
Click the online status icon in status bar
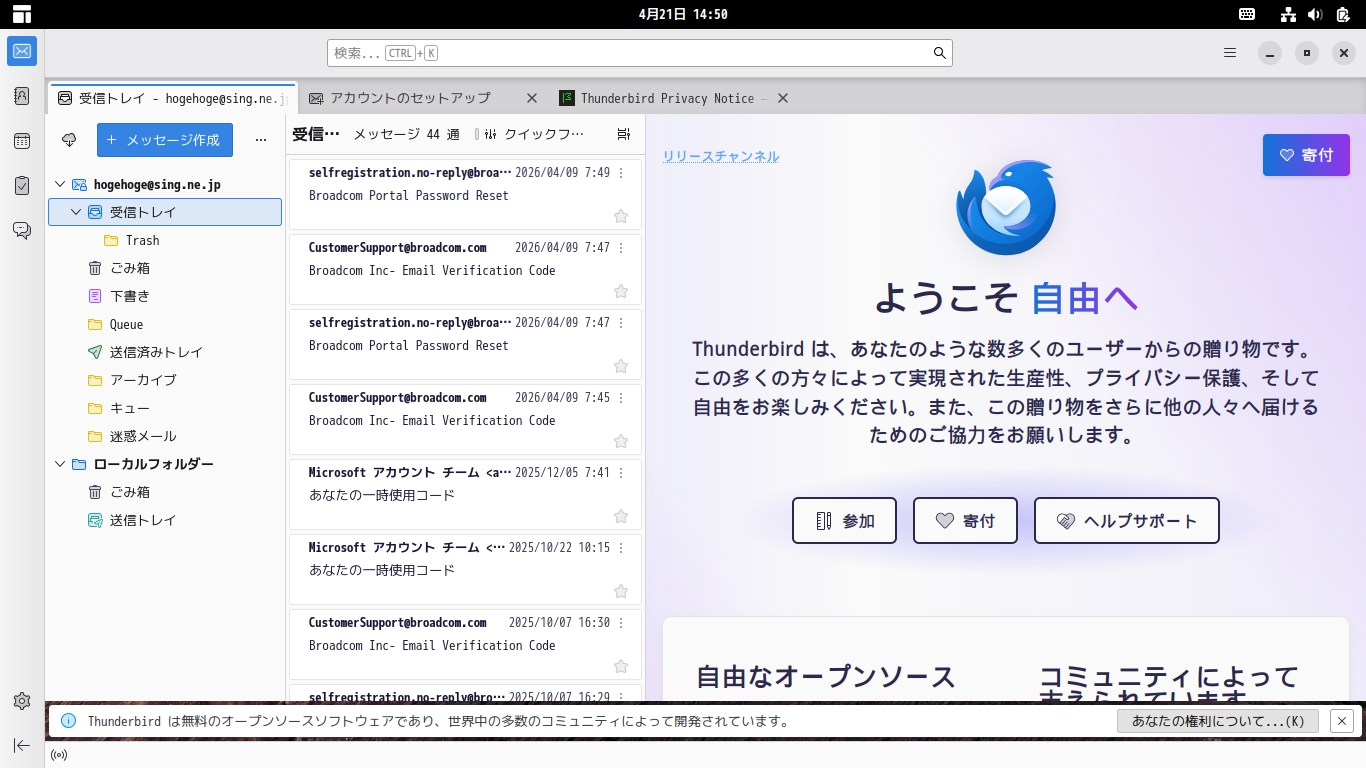coord(59,755)
